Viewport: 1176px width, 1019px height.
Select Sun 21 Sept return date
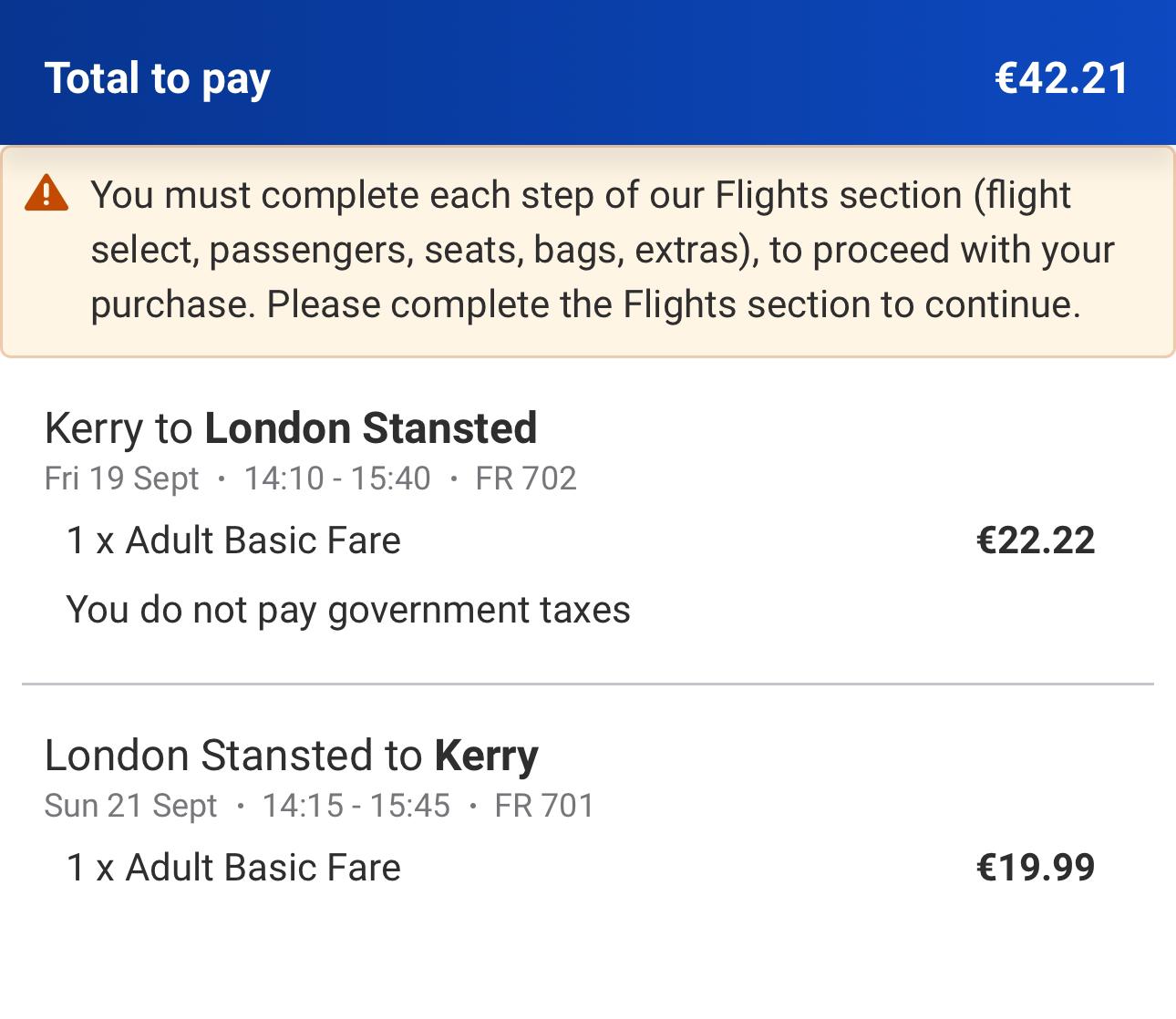[x=130, y=806]
